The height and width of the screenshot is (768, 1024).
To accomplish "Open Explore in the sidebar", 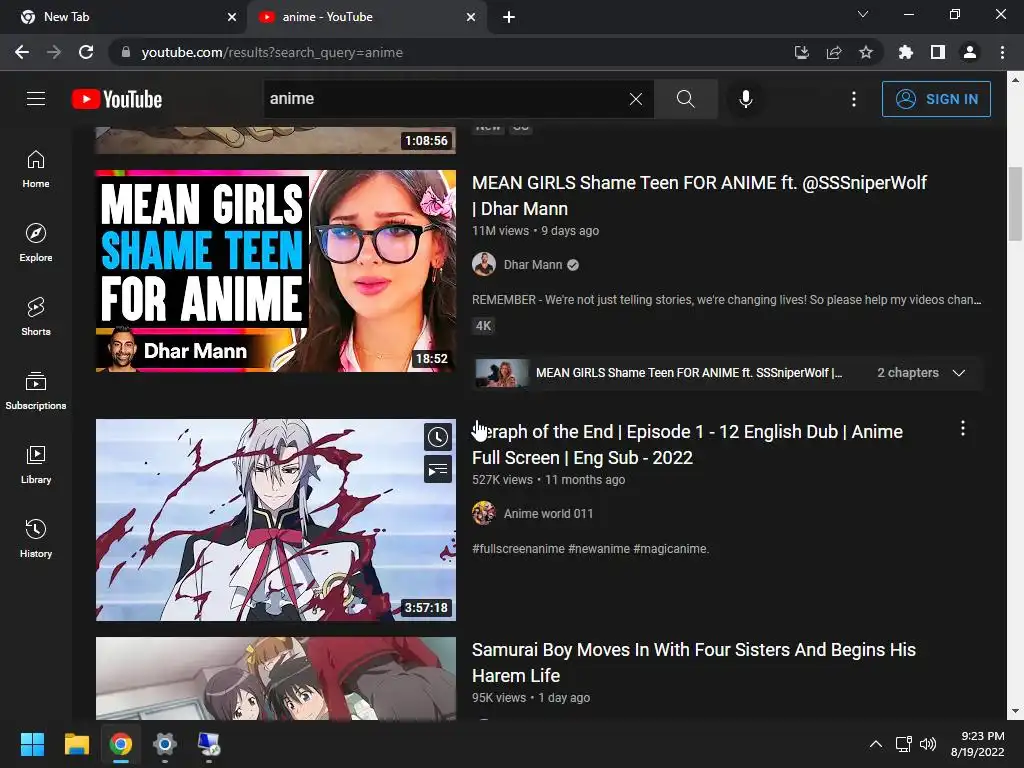I will coord(36,243).
